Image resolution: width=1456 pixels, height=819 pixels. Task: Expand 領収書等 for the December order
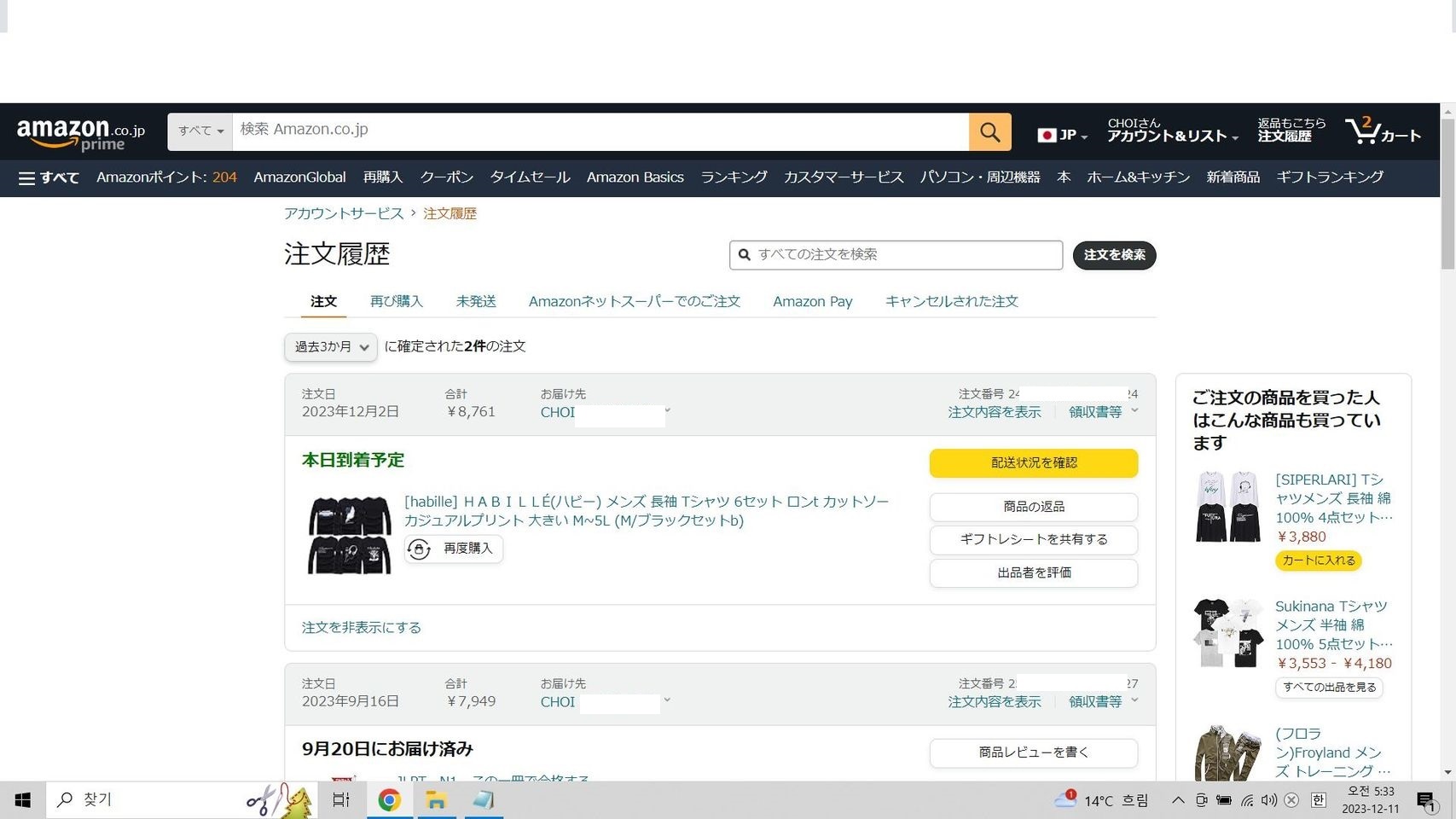point(1104,412)
